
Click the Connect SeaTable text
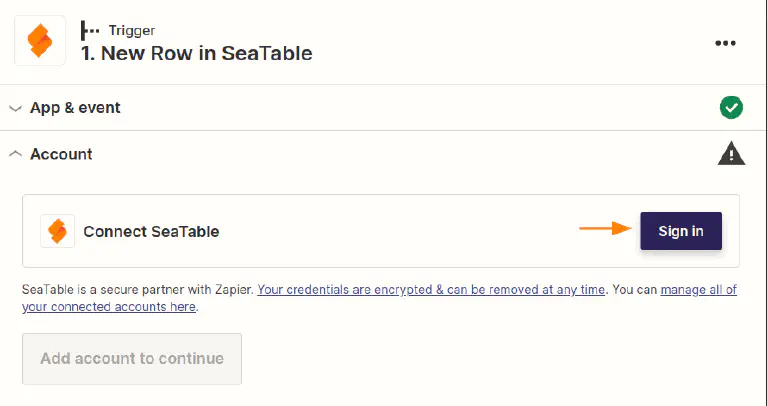151,231
